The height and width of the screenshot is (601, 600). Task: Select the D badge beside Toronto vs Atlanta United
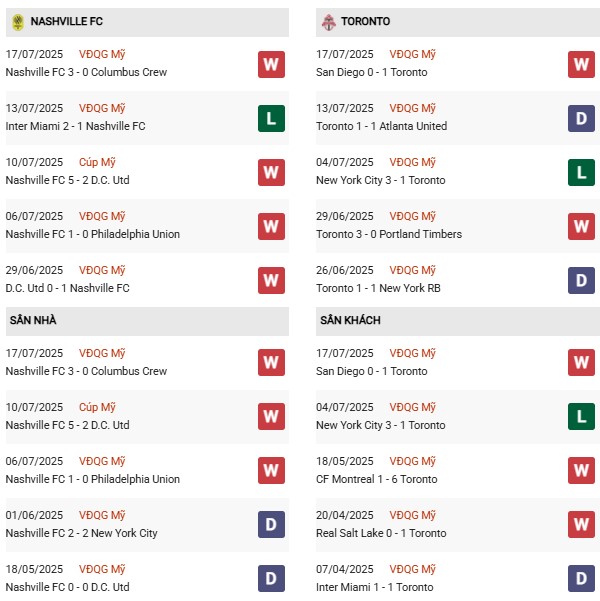pos(582,118)
